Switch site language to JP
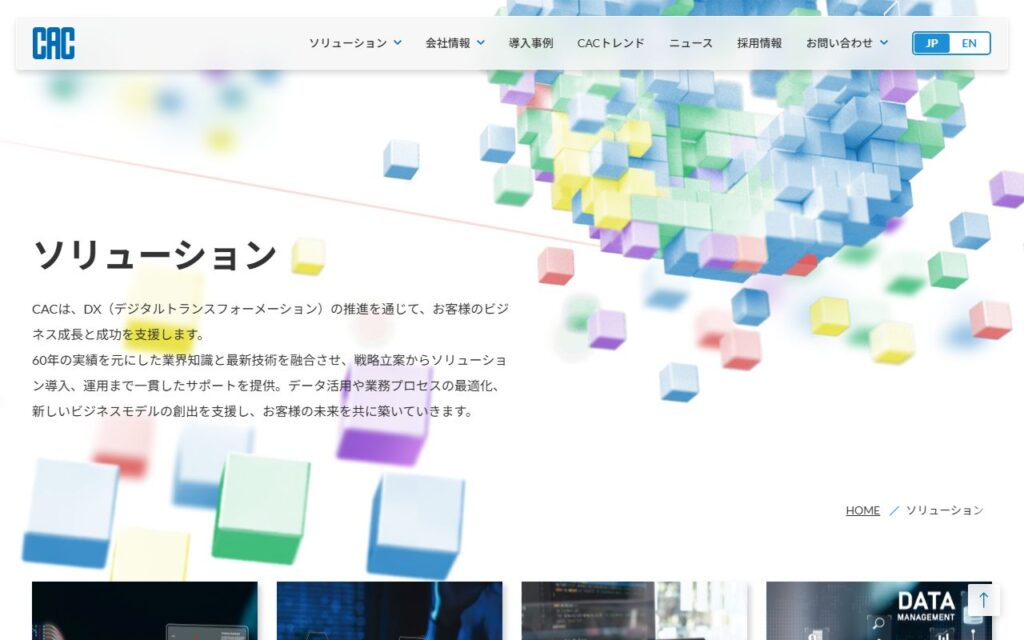Screen dimensions: 1024x640 (x=932, y=43)
